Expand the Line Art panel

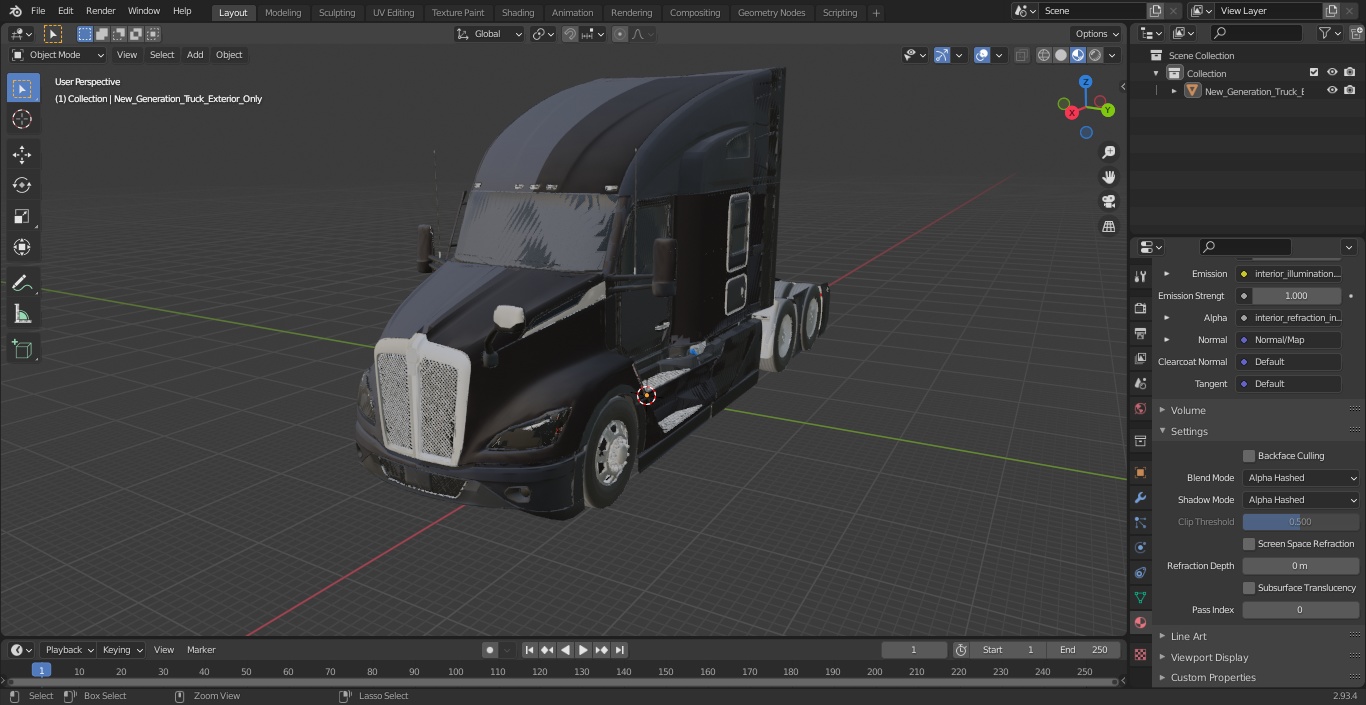pos(1188,636)
